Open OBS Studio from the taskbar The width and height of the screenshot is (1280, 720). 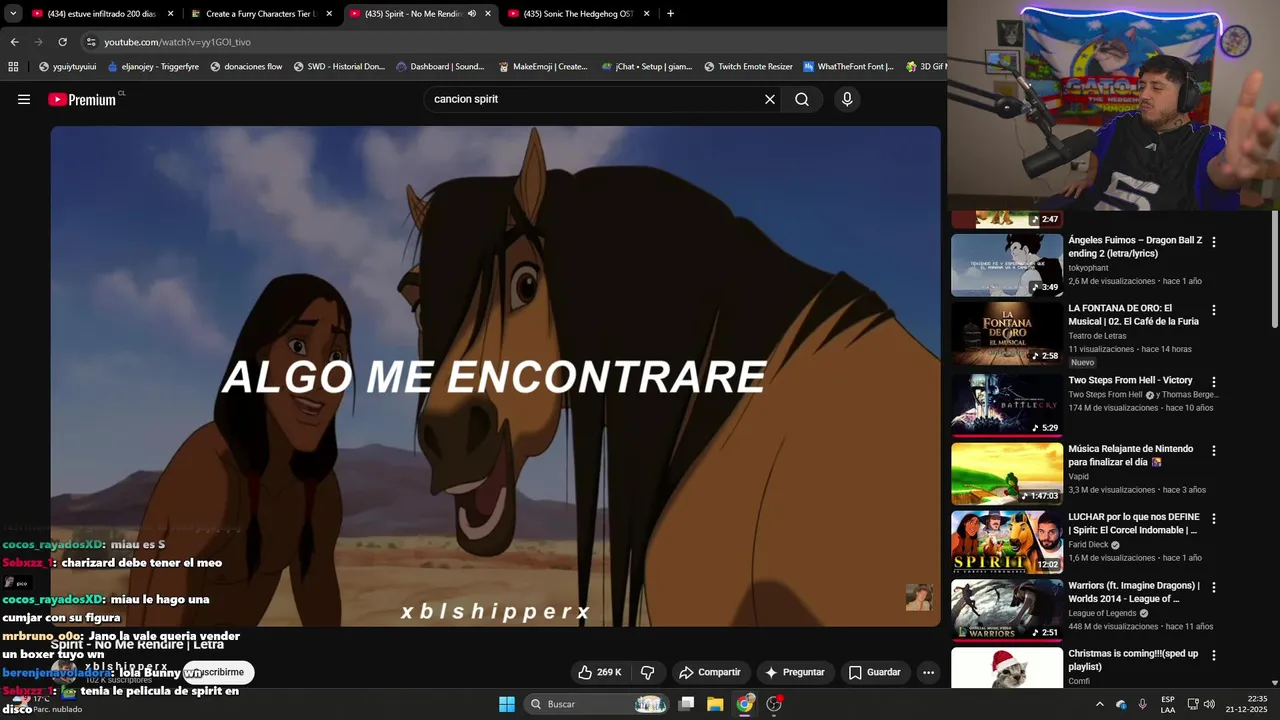tap(774, 704)
